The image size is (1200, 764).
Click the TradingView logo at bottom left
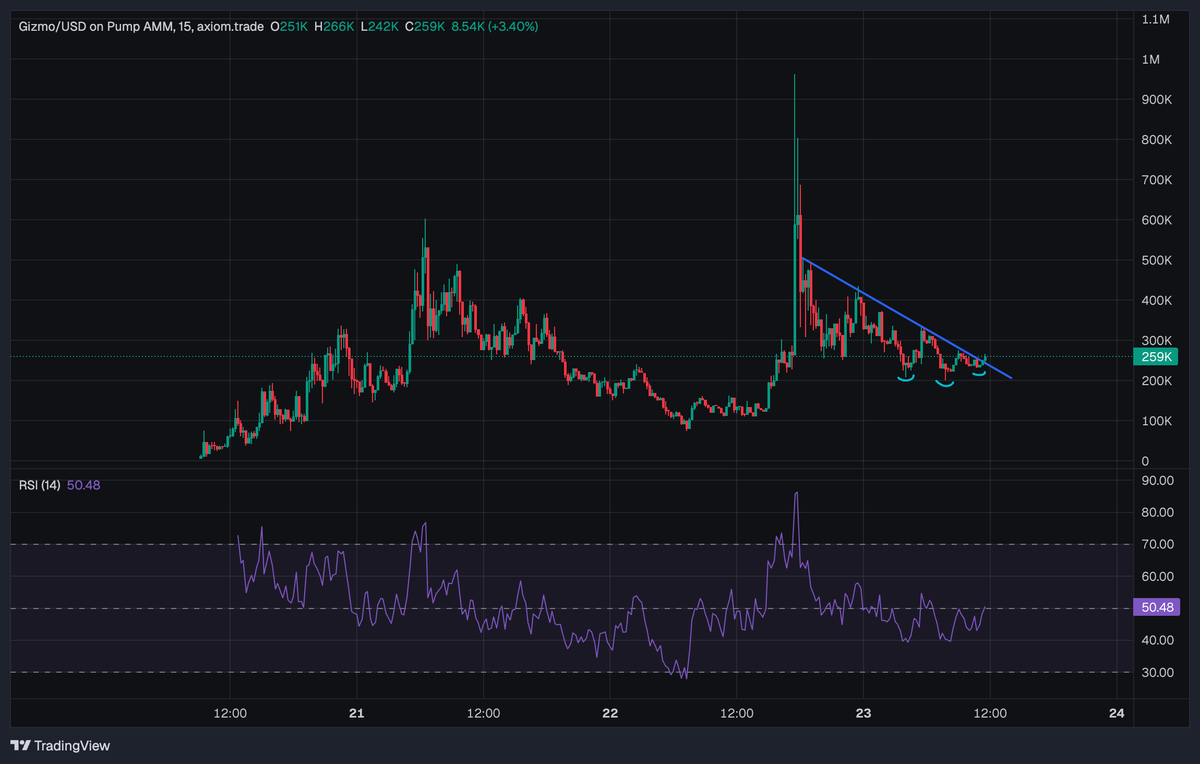(60, 745)
